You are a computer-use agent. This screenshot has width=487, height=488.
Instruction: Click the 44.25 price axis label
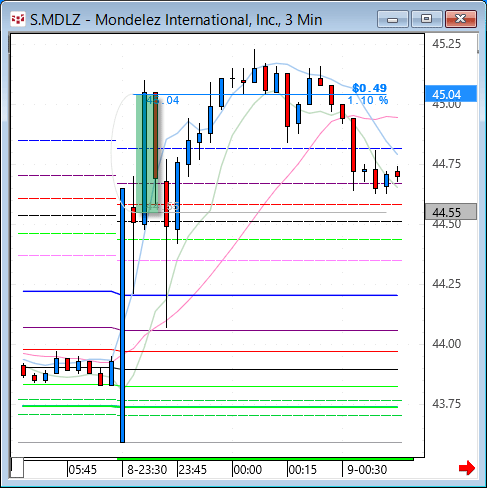446,284
